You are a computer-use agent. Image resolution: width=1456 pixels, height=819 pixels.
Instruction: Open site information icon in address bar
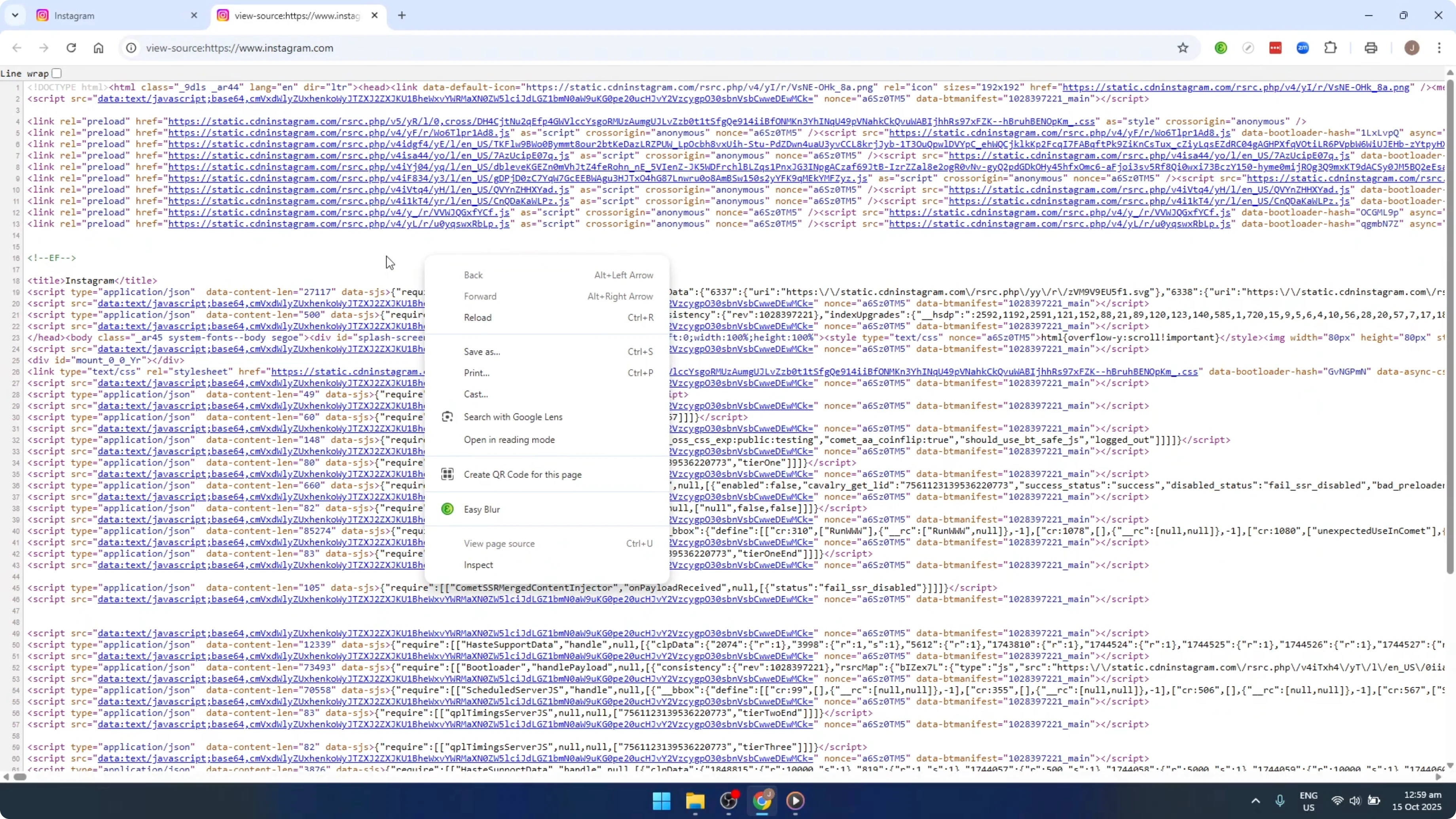tap(131, 48)
